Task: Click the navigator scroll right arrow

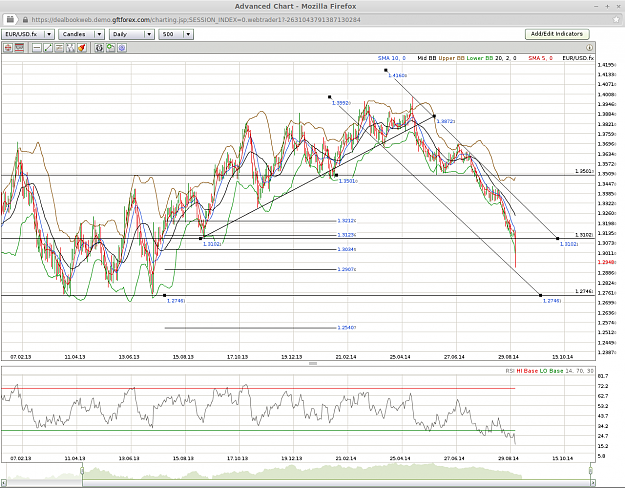Action: [592, 483]
